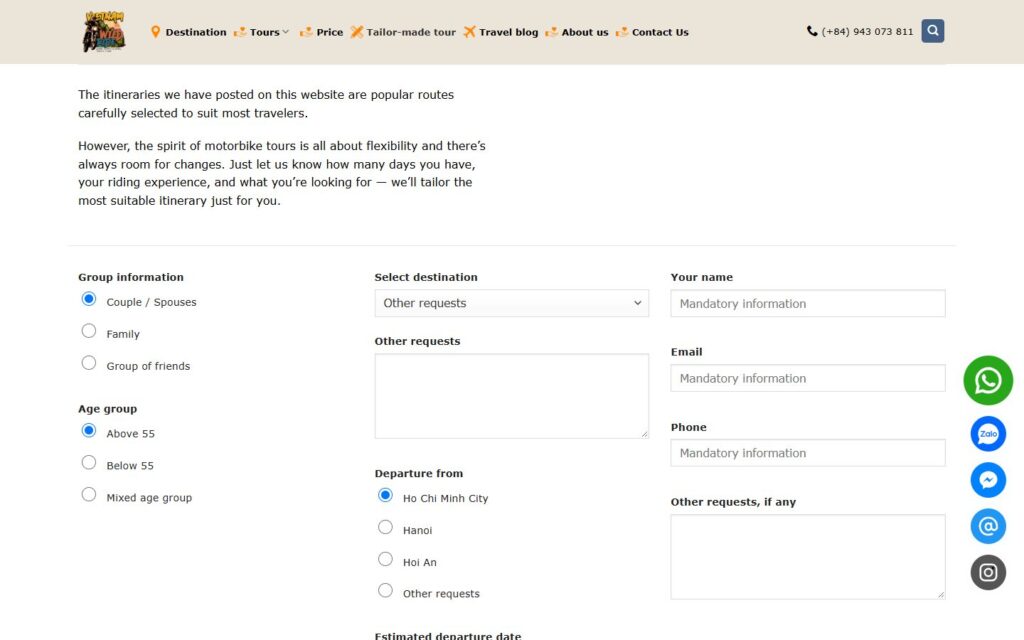Open Facebook Messenger chat icon
The image size is (1024, 640).
[x=987, y=480]
